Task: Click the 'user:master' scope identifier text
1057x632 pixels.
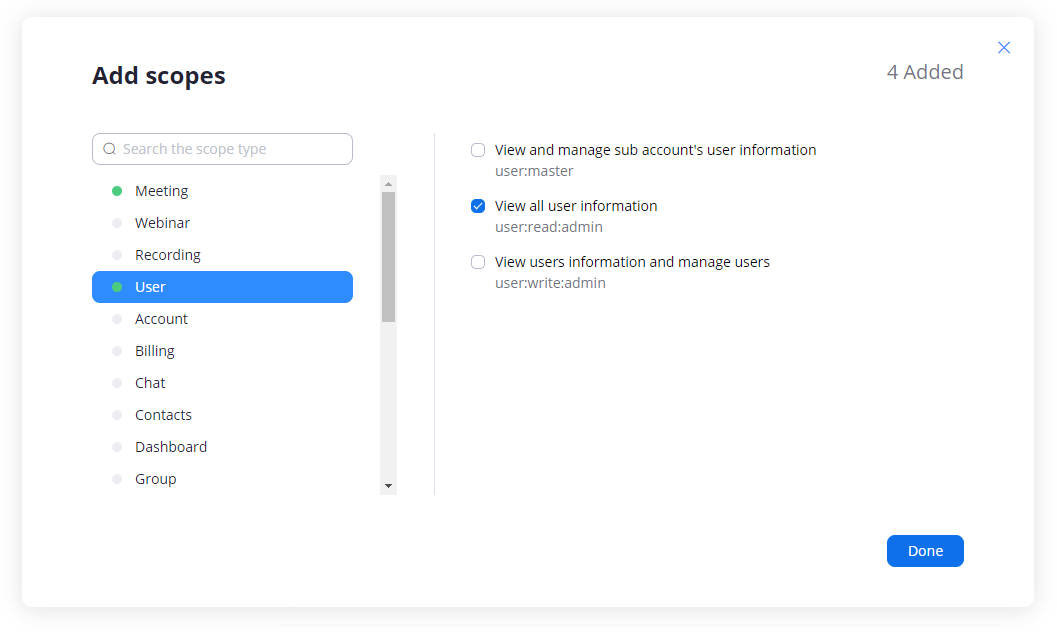Action: pyautogui.click(x=534, y=171)
